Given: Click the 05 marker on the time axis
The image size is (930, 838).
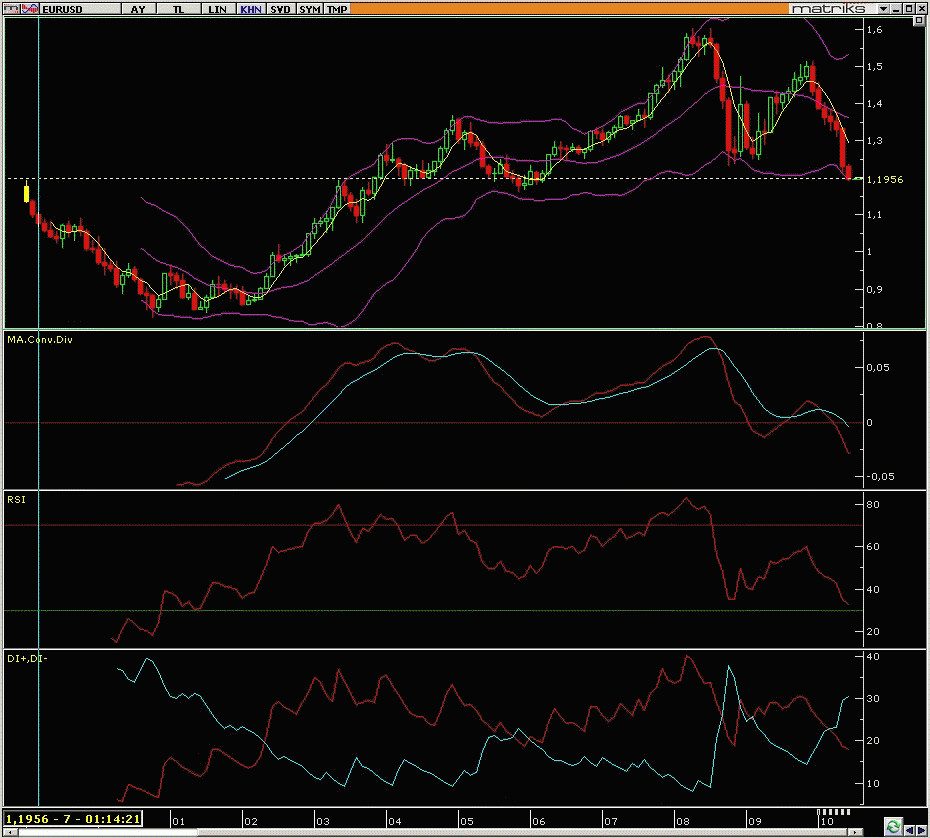Looking at the screenshot, I should click(x=466, y=819).
